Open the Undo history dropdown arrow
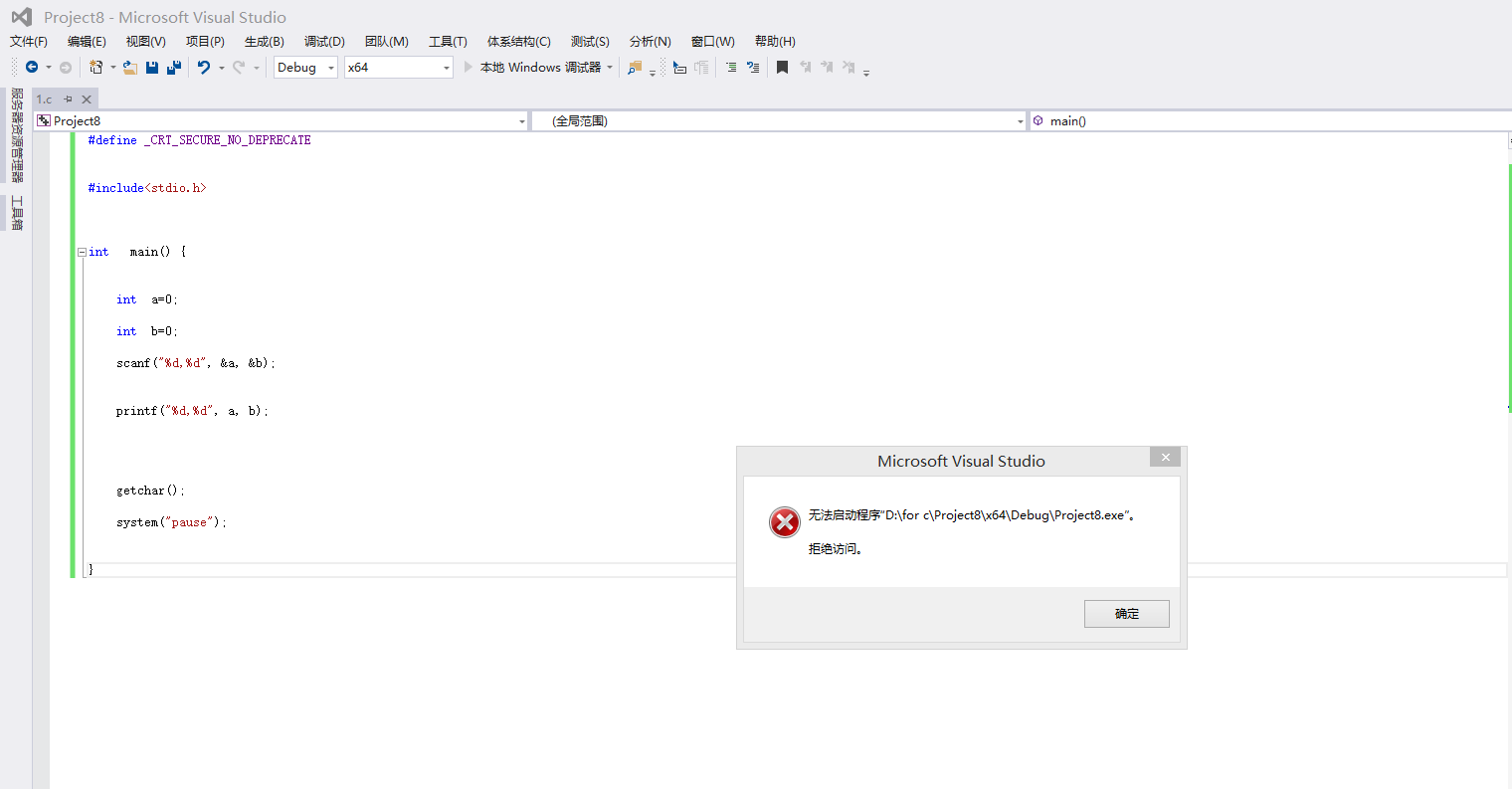The height and width of the screenshot is (789, 1512). click(221, 68)
